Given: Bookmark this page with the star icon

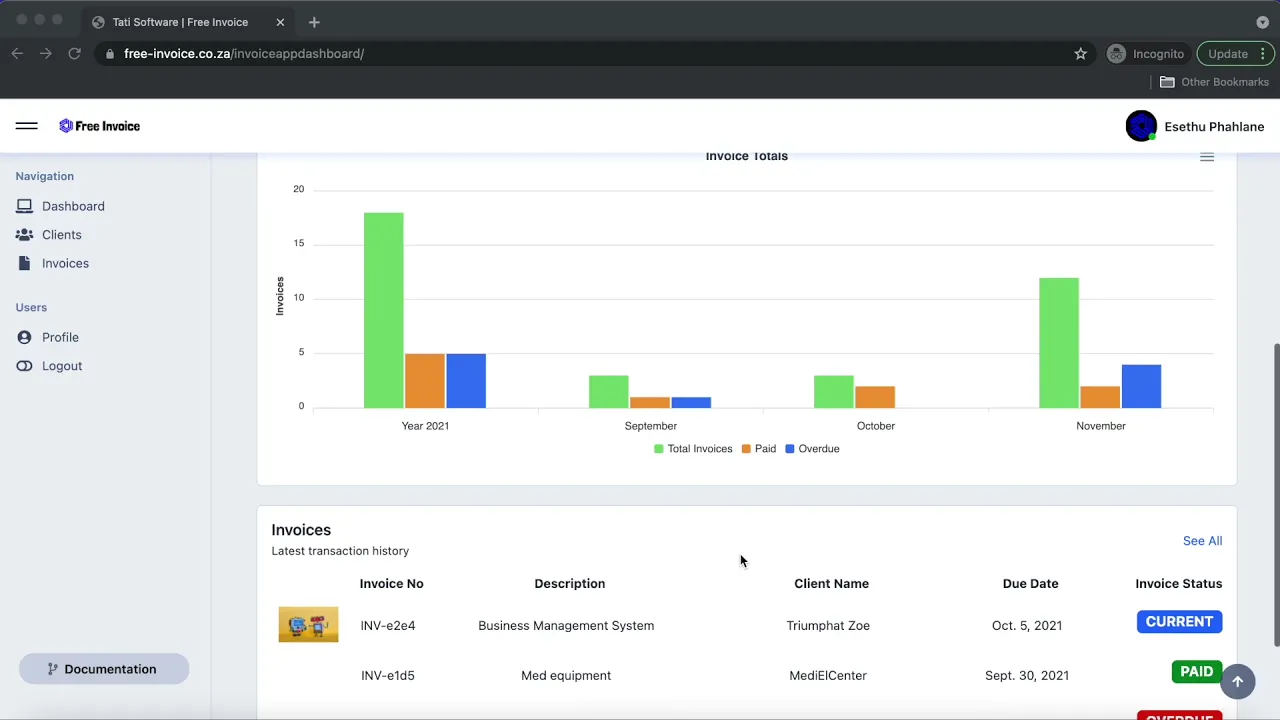Looking at the screenshot, I should point(1080,54).
